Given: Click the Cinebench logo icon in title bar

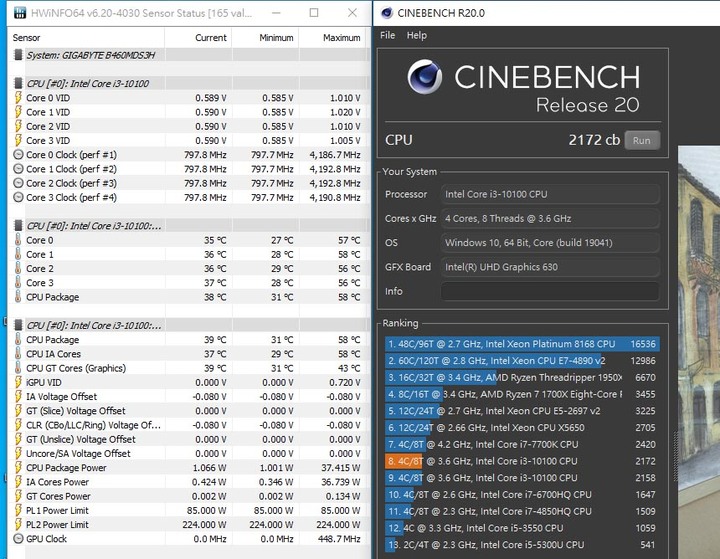Looking at the screenshot, I should point(387,13).
